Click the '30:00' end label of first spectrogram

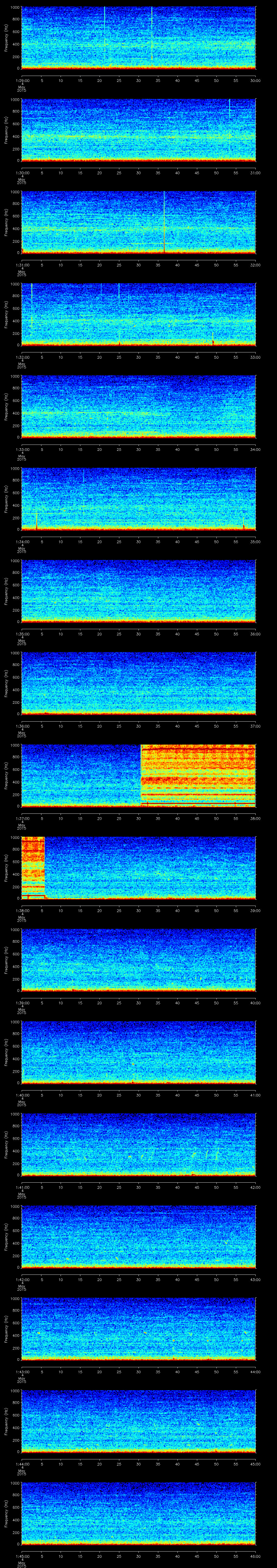point(255,80)
